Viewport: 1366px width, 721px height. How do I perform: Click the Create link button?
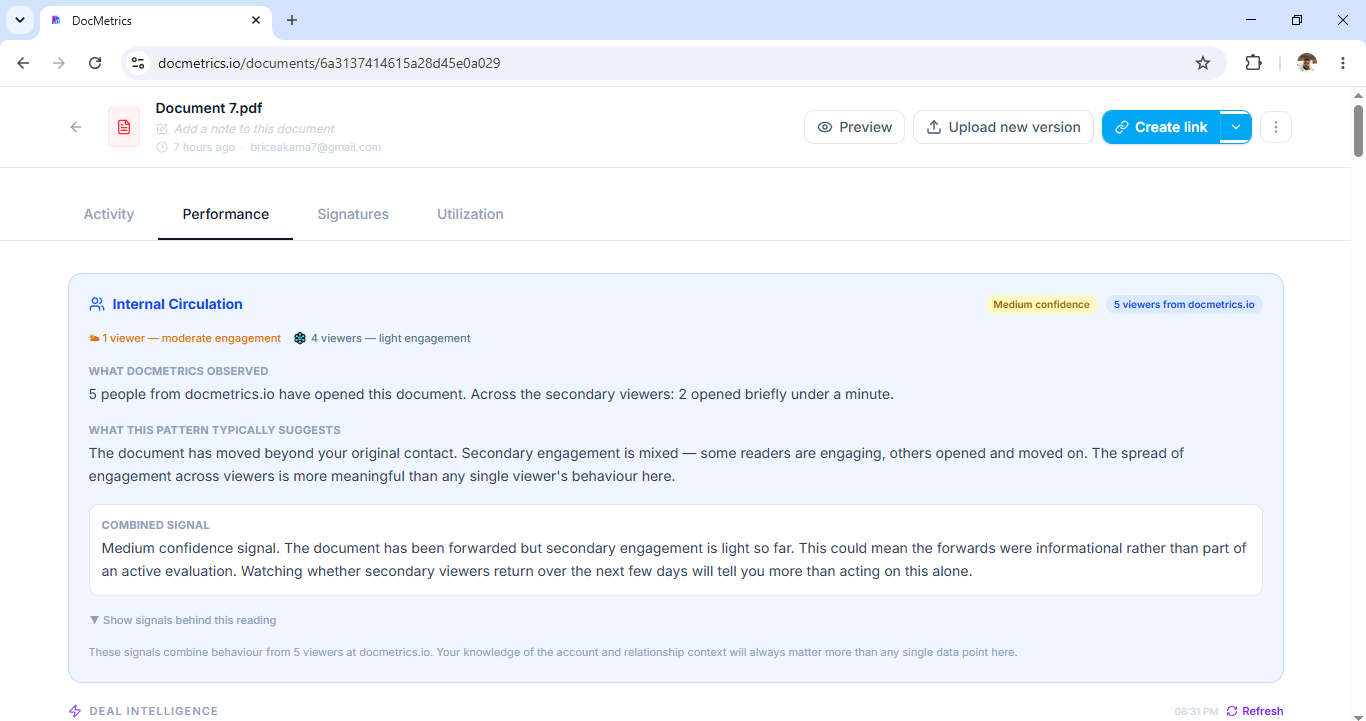[x=1161, y=127]
